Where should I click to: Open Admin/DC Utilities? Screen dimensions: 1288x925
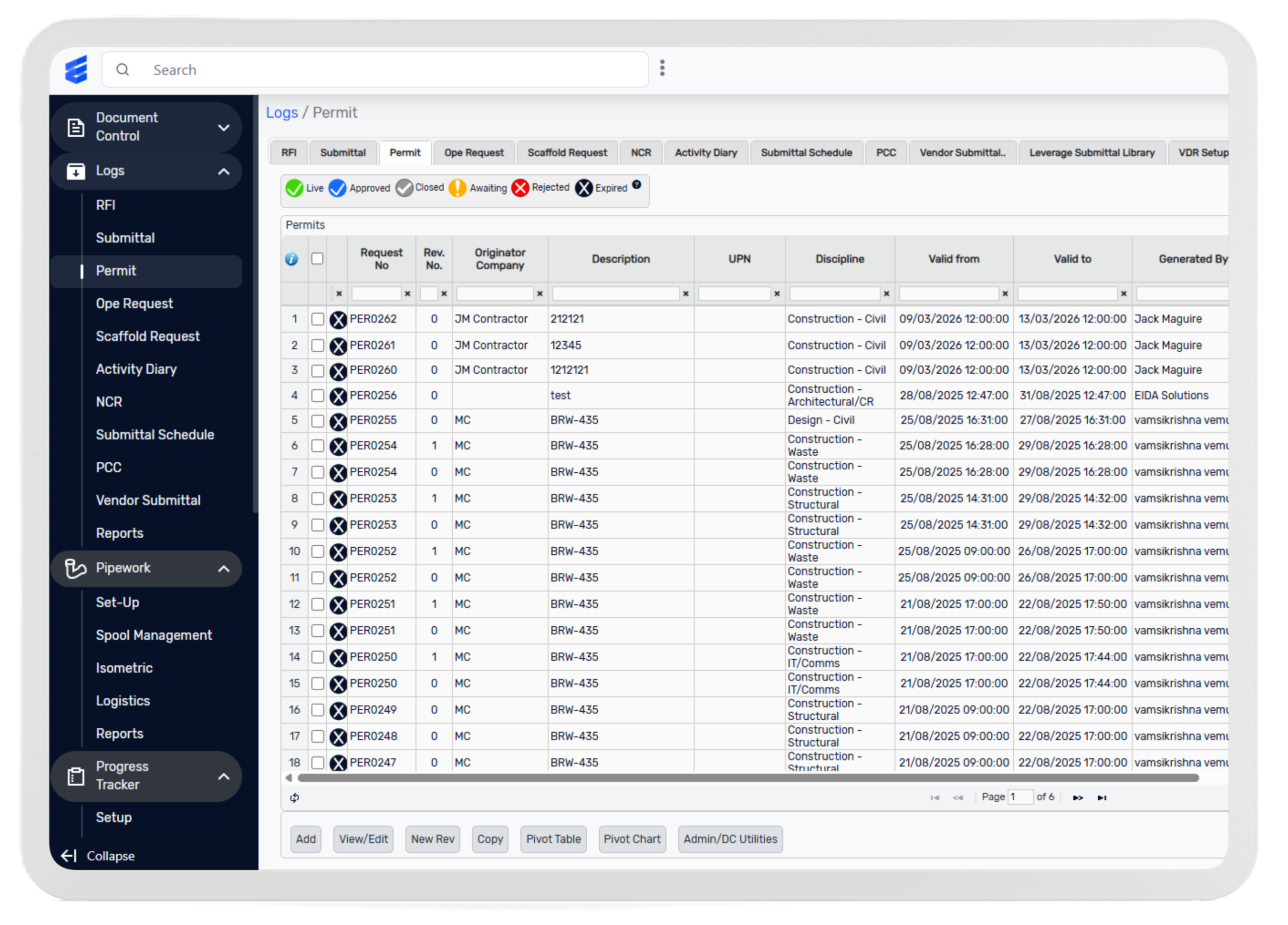point(731,839)
